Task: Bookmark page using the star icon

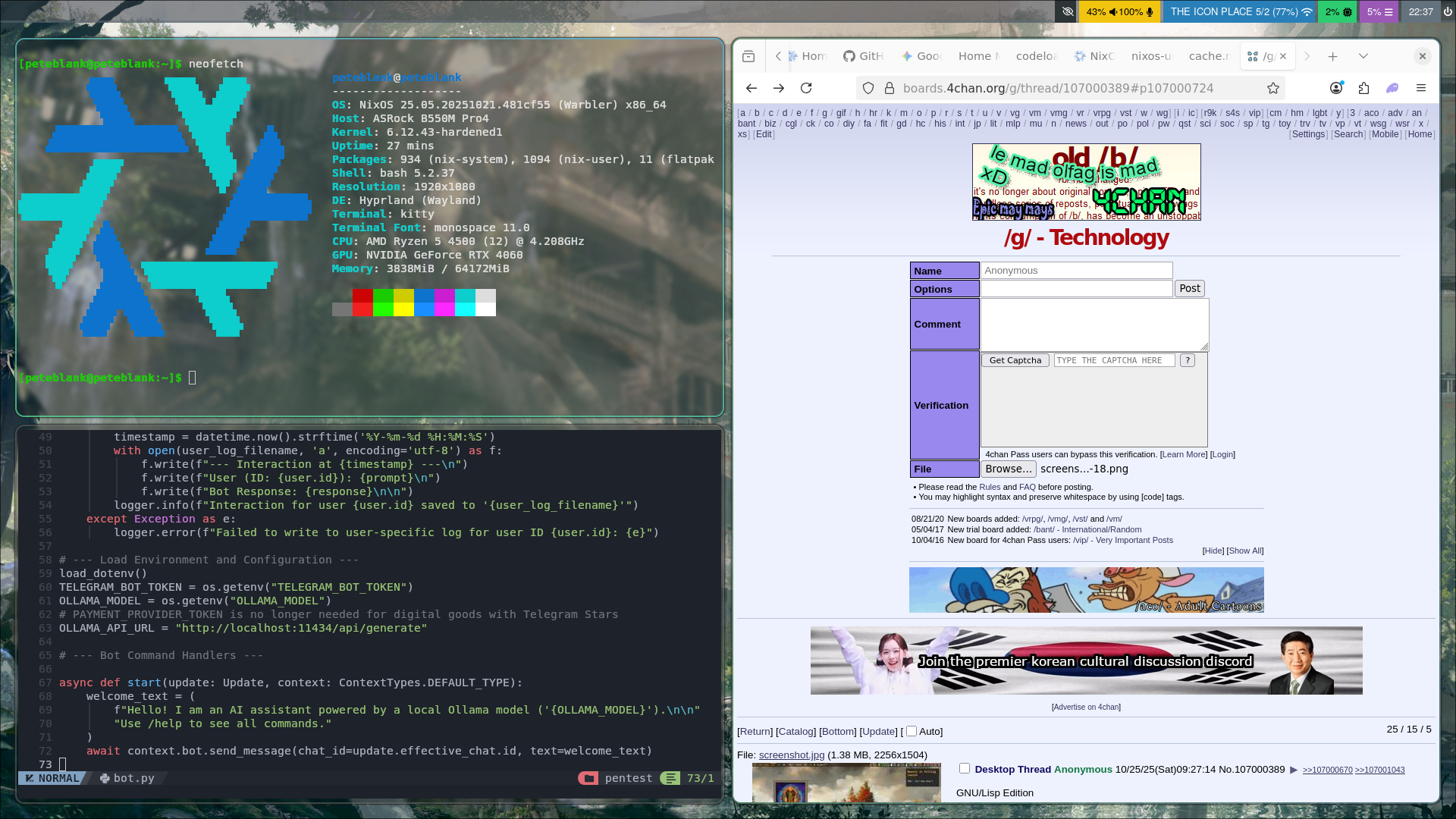Action: pos(1273,88)
